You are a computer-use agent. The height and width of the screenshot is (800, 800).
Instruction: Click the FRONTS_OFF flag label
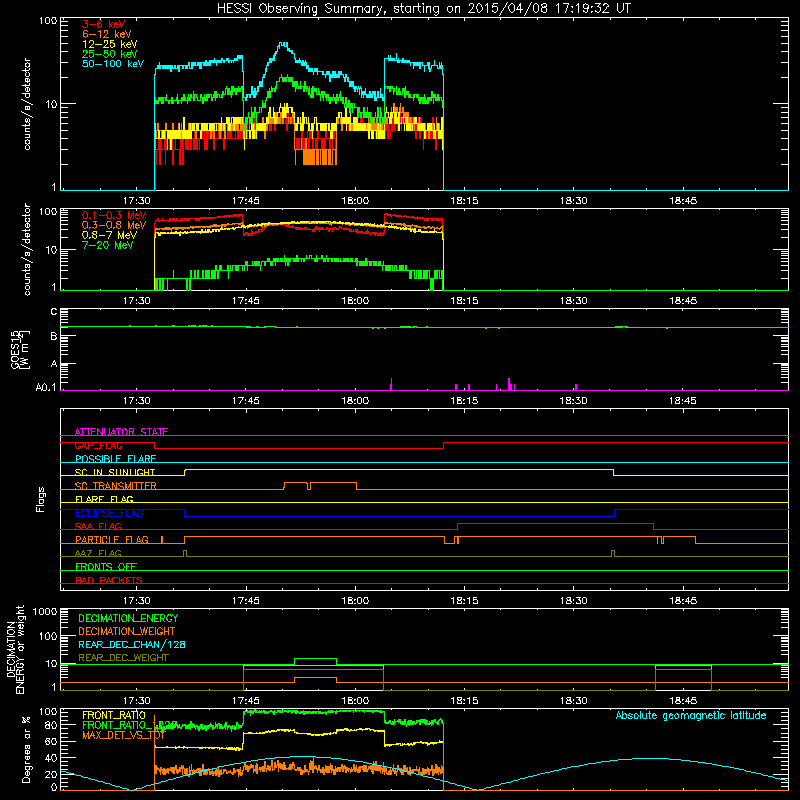pyautogui.click(x=106, y=567)
